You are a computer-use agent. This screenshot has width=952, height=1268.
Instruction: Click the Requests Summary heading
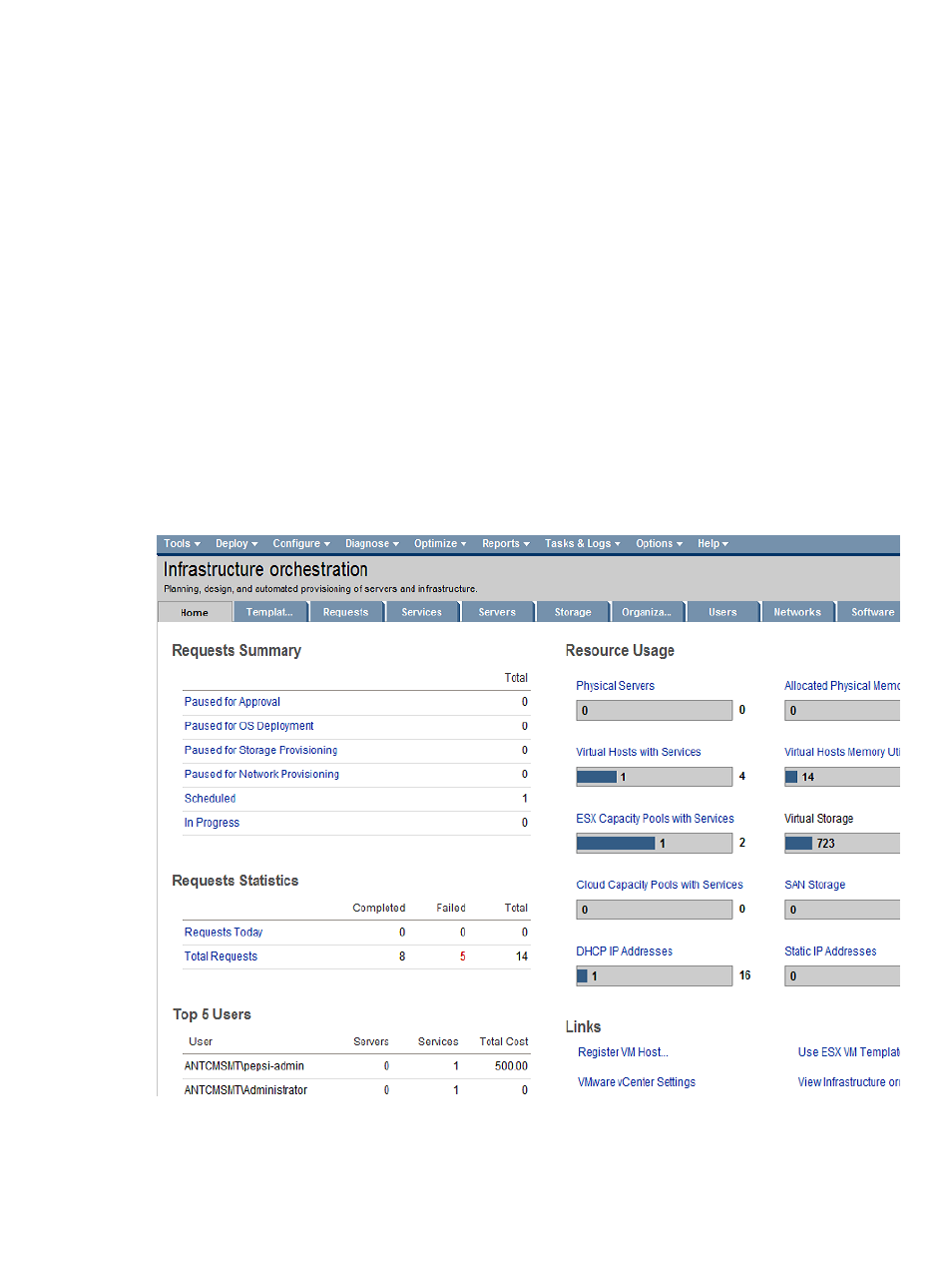click(x=237, y=651)
